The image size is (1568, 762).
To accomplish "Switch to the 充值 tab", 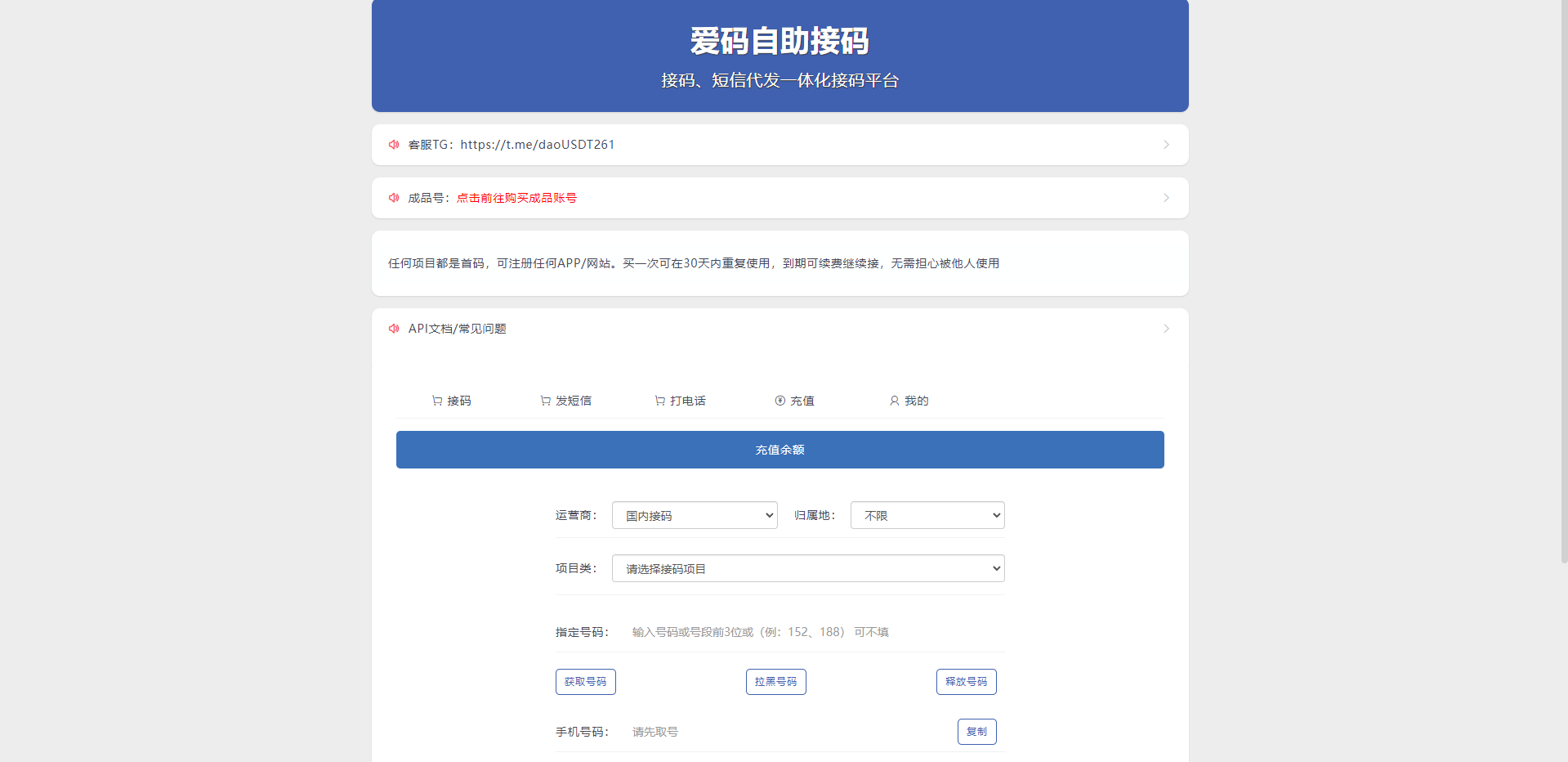I will (795, 401).
